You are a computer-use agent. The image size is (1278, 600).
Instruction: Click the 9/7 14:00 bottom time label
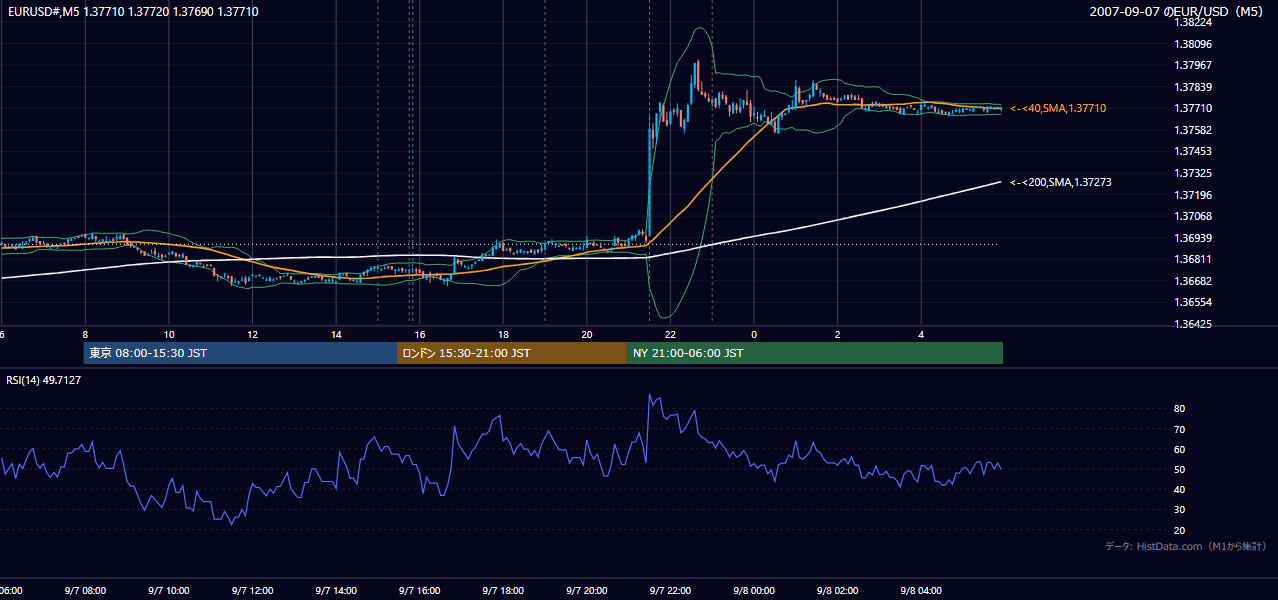coord(336,591)
